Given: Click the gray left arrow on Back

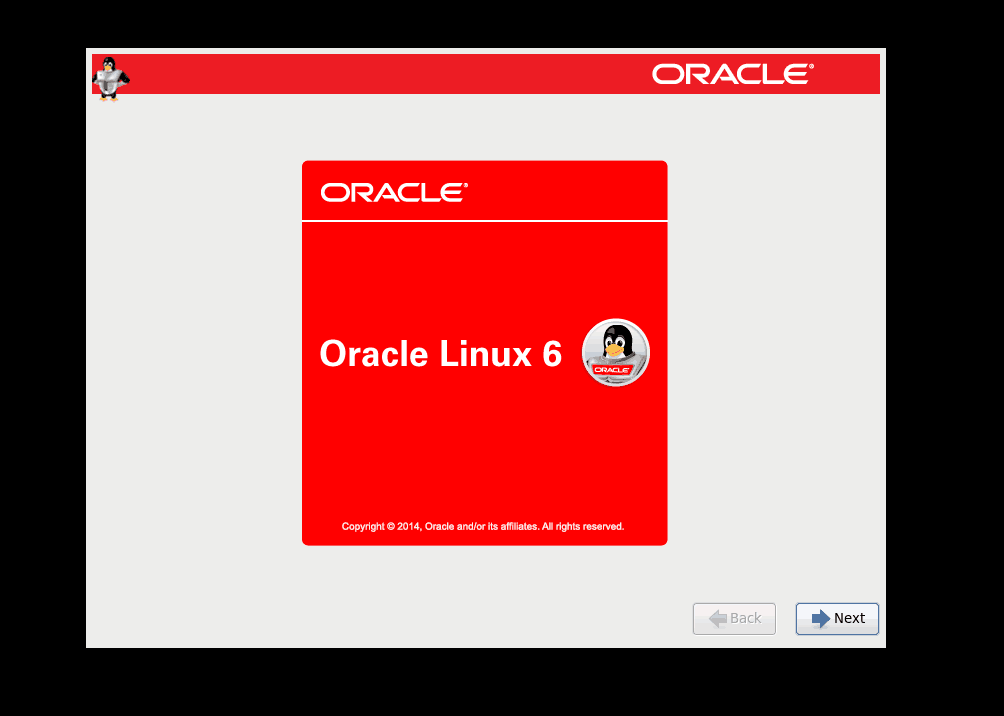Looking at the screenshot, I should [x=717, y=618].
